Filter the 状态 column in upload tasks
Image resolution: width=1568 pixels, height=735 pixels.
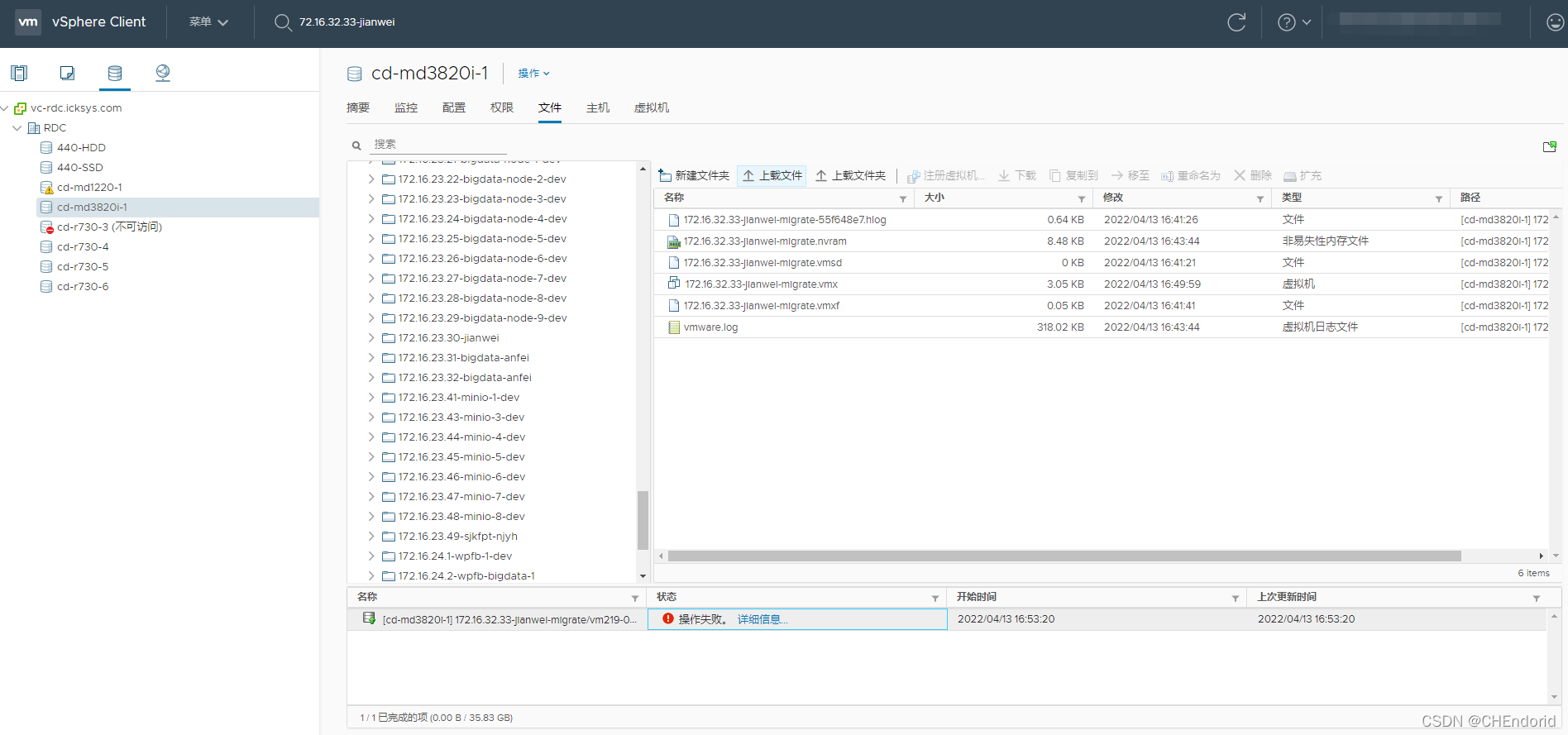pos(935,599)
